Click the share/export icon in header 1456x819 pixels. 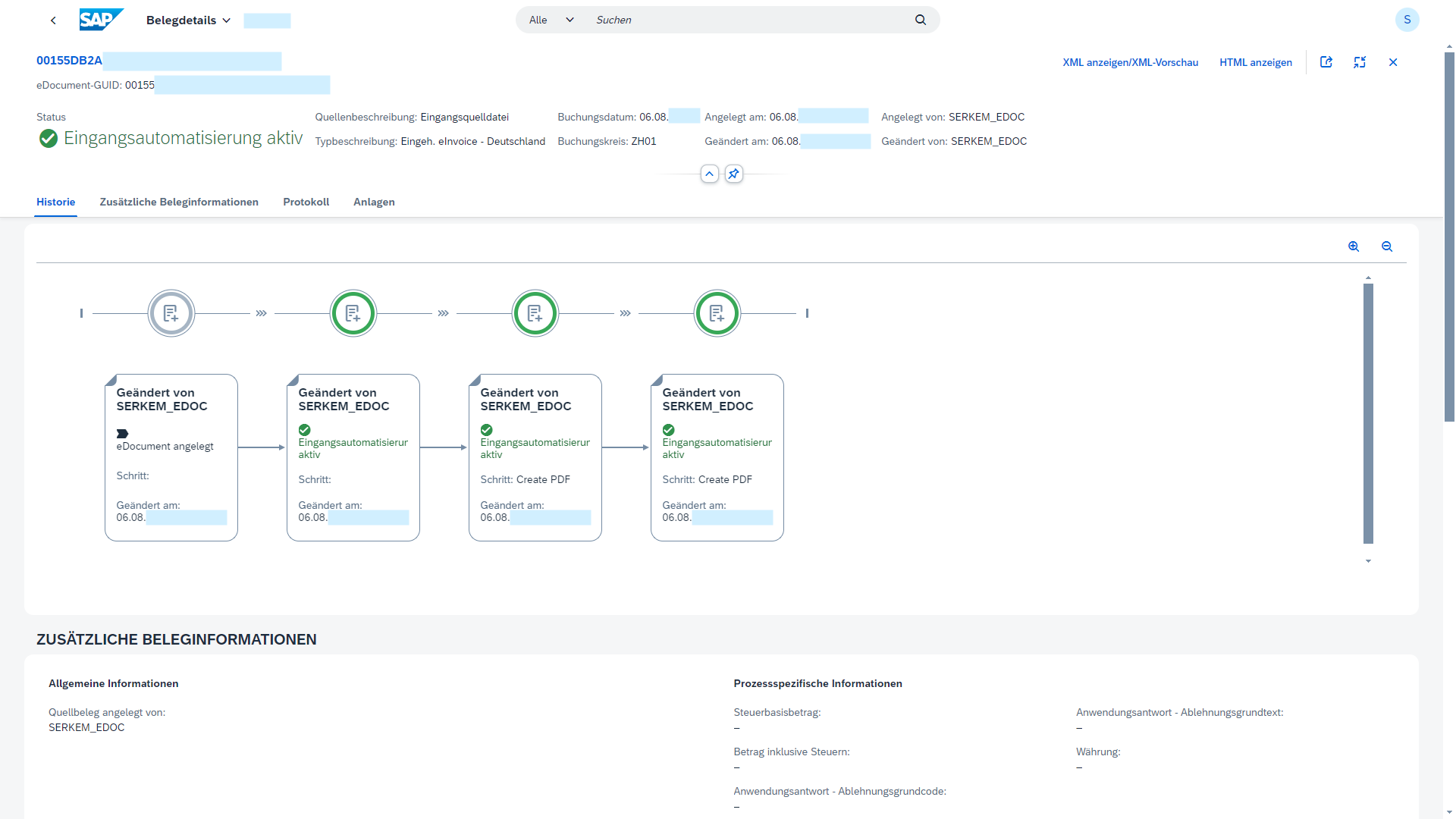point(1326,62)
